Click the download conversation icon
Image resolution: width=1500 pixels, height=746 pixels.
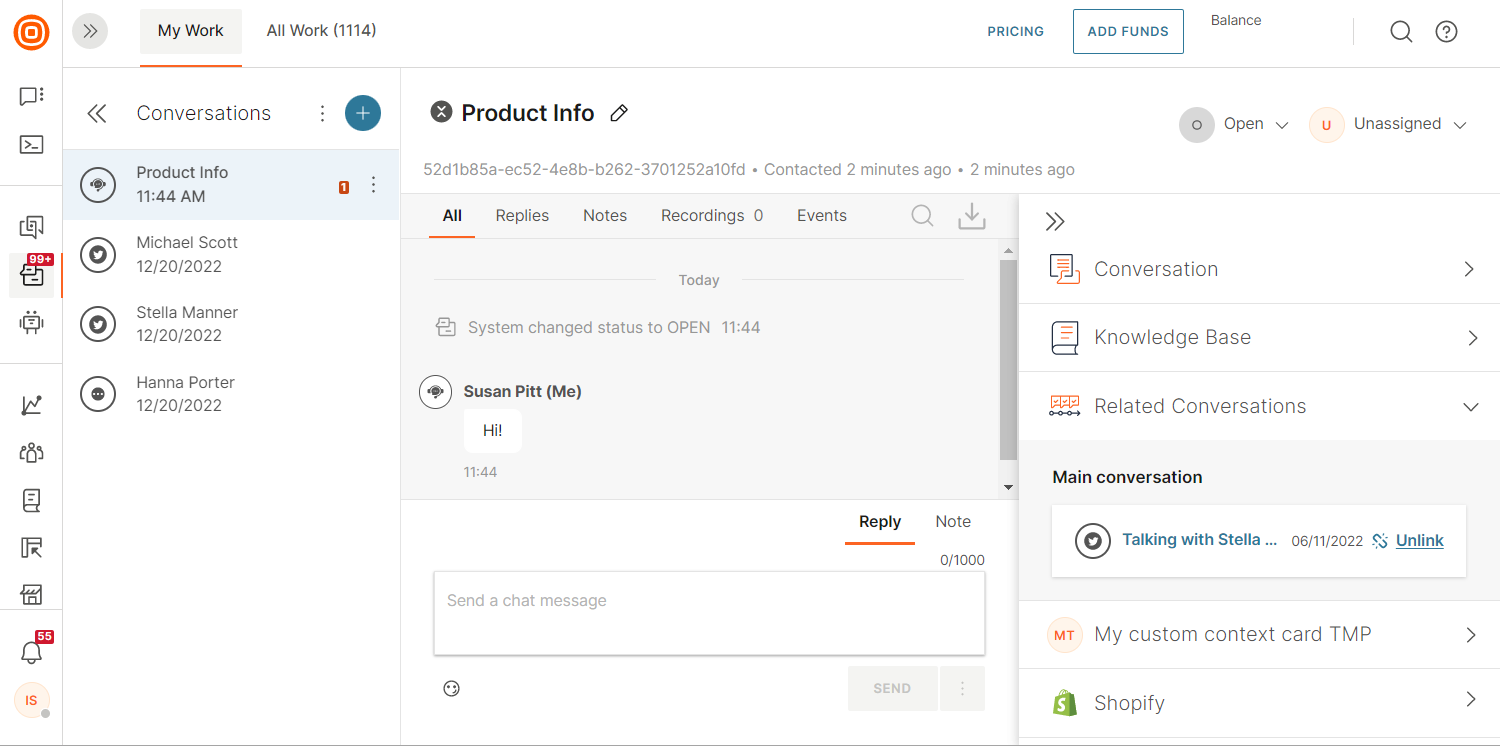tap(971, 216)
